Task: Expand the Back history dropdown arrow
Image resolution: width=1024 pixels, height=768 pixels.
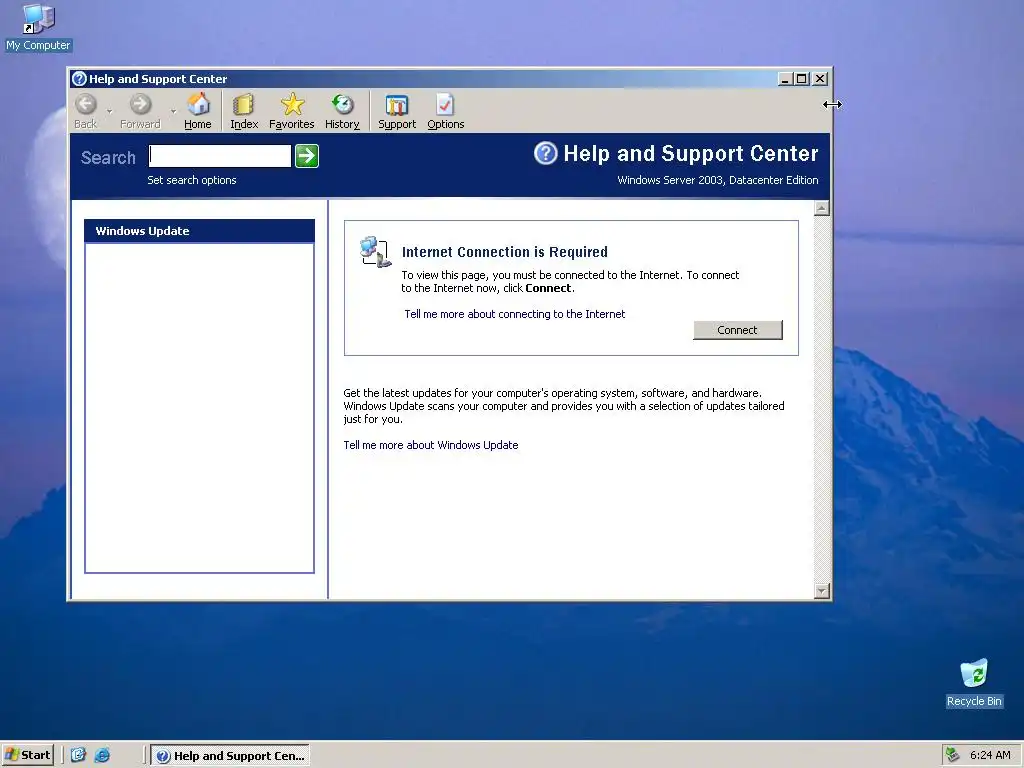Action: 109,111
